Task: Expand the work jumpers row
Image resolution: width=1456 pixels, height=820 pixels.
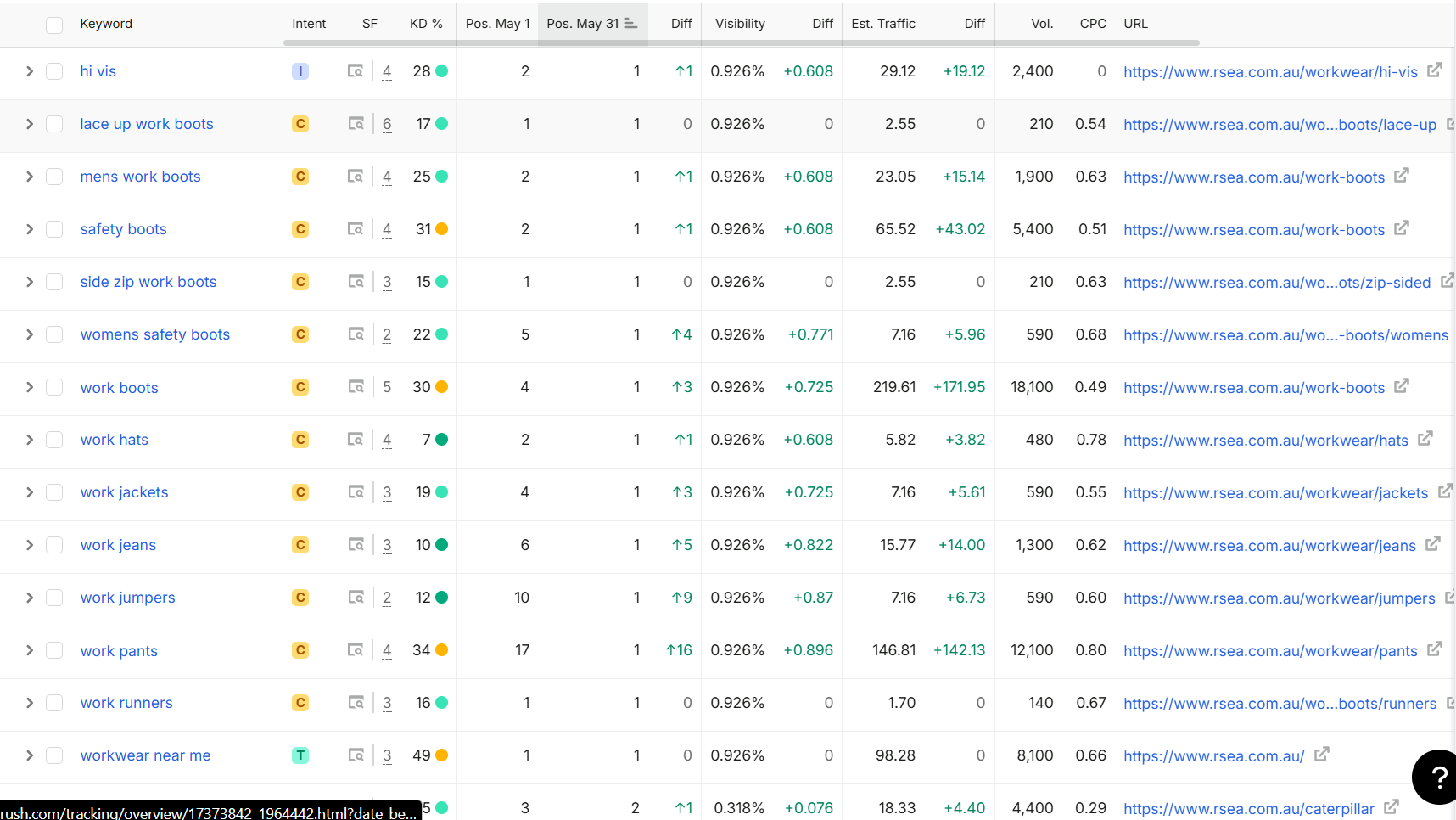Action: click(30, 598)
